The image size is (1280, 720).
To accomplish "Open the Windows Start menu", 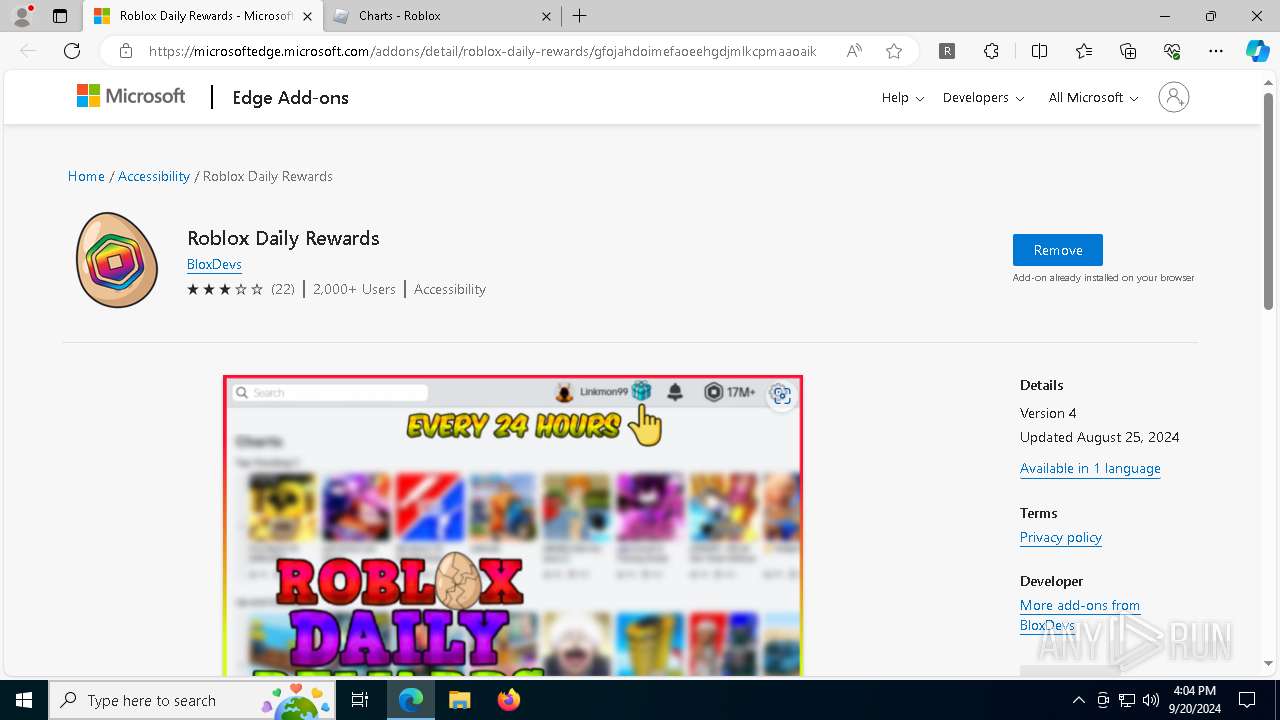I will (x=24, y=700).
